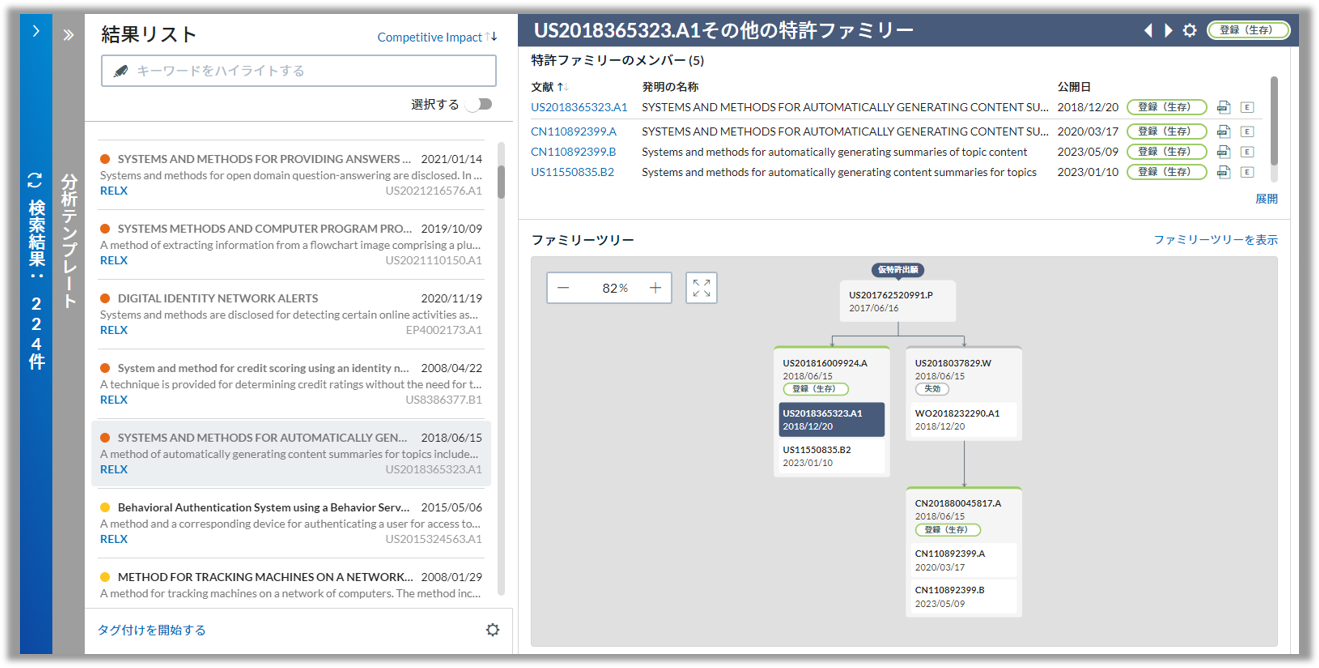Click fullscreen icon in family tree viewer
Viewport: 1319px width, 668px height.
click(x=701, y=288)
